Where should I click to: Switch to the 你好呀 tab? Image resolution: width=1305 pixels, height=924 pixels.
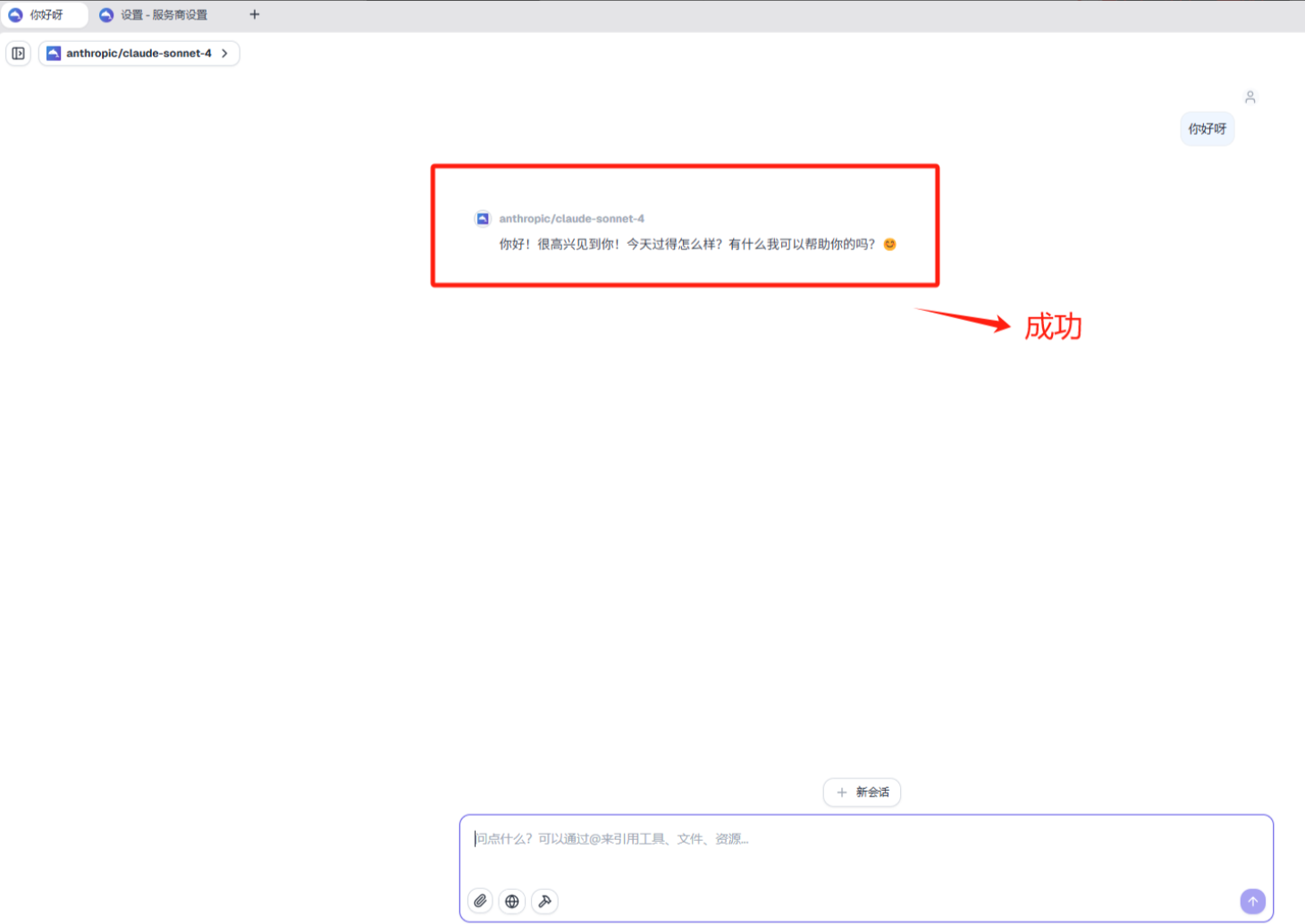(x=46, y=15)
